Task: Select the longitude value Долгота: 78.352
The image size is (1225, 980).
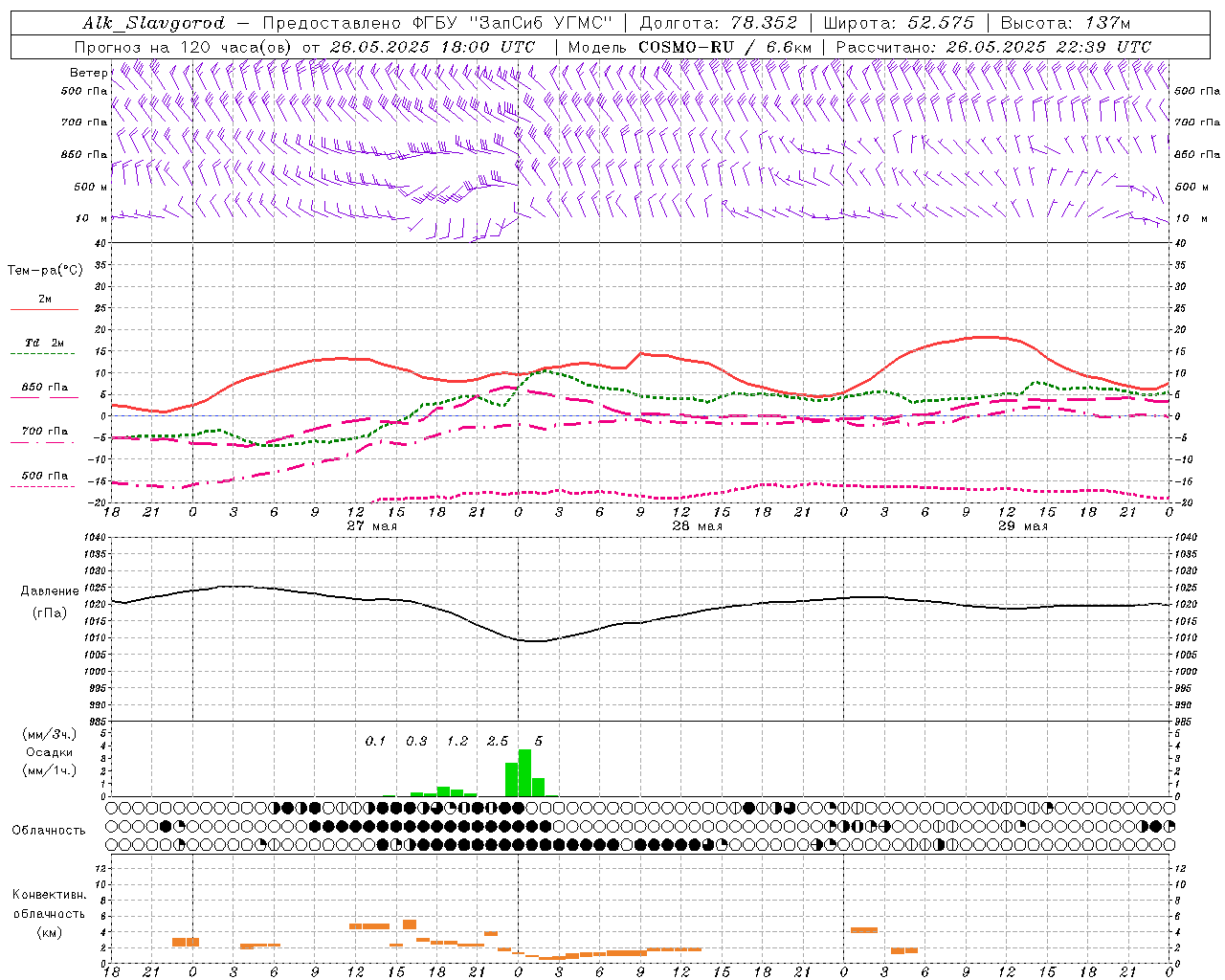Action: [x=717, y=23]
